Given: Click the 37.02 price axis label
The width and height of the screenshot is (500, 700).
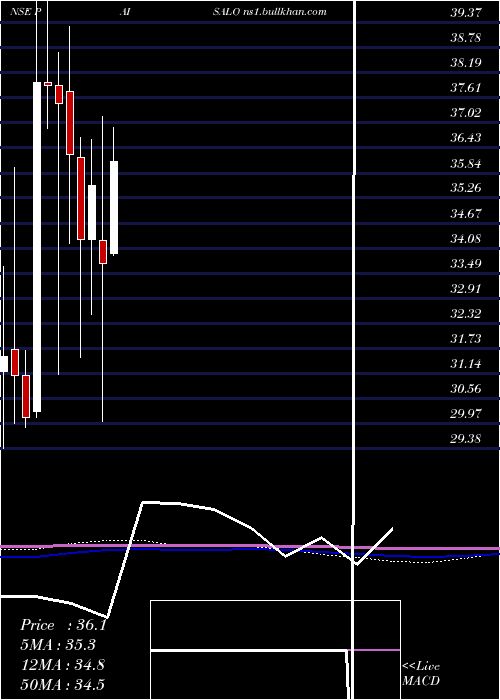Looking at the screenshot, I should pyautogui.click(x=466, y=112).
